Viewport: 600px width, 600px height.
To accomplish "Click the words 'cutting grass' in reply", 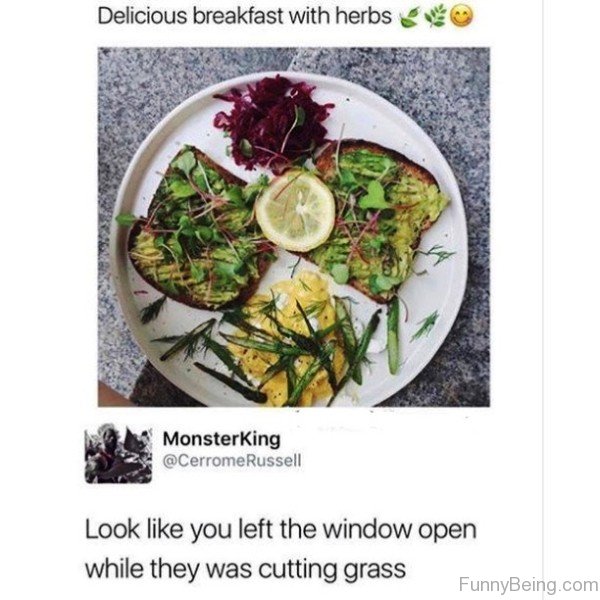I will (332, 569).
